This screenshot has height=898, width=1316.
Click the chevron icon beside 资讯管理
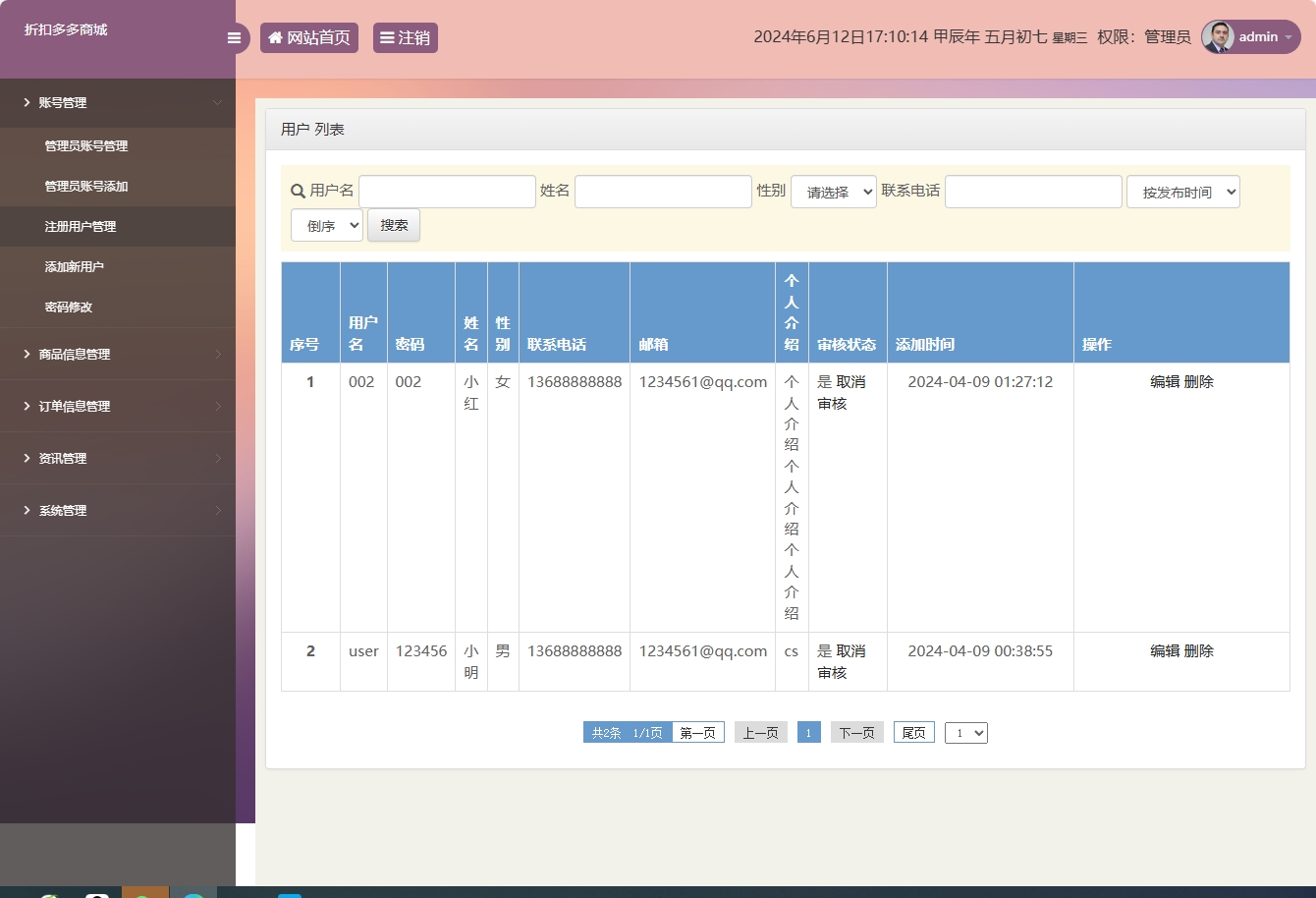click(219, 458)
